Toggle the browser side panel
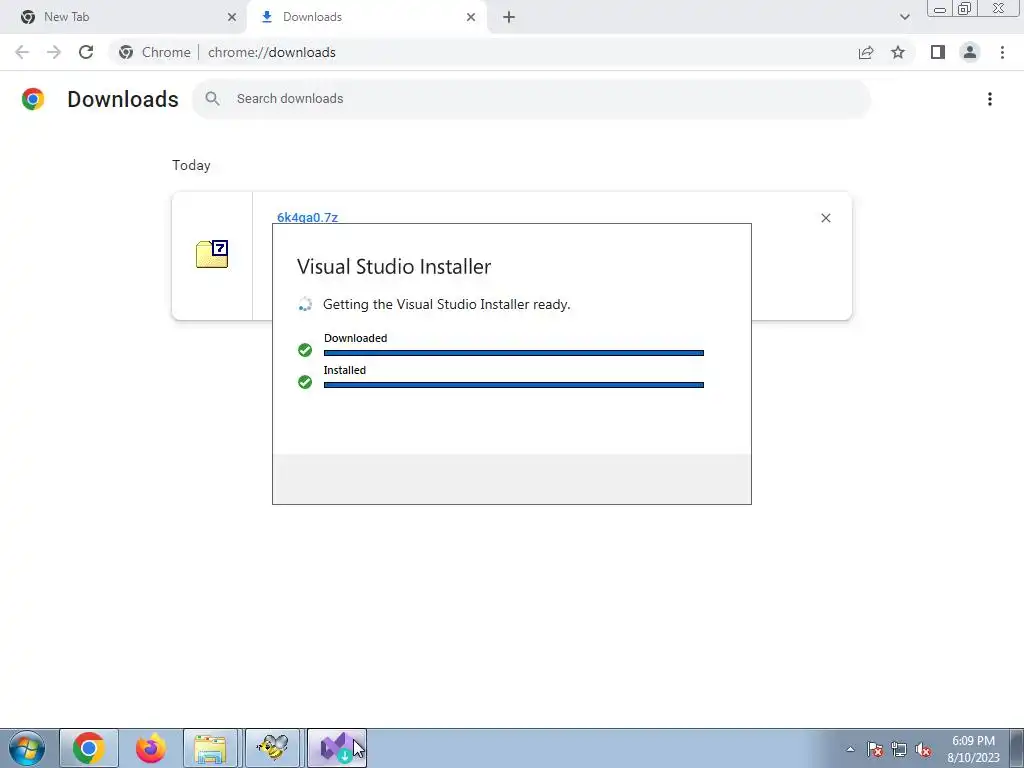This screenshot has width=1024, height=768. [938, 52]
